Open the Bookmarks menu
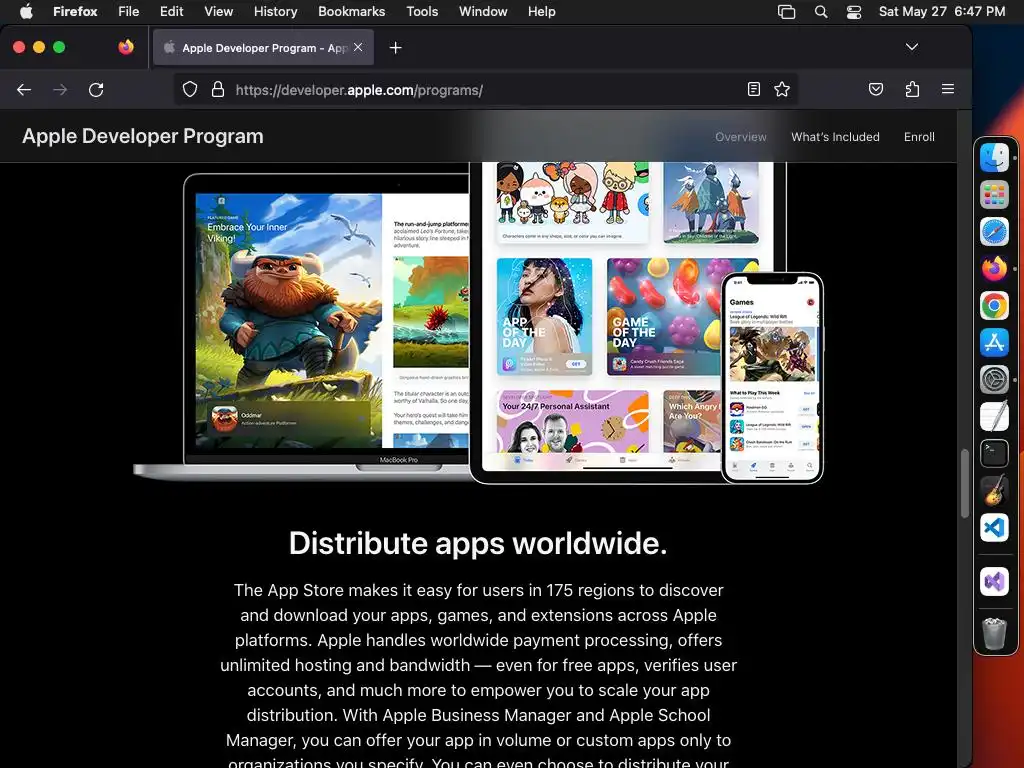The width and height of the screenshot is (1024, 768). coord(351,11)
